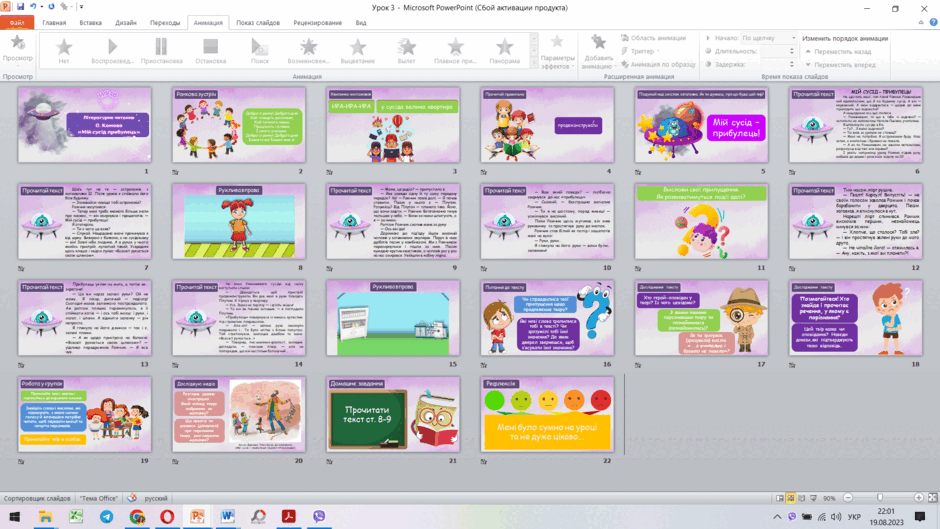Open the Параметры эффектов dropdown
Image resolution: width=940 pixels, height=529 pixels.
[x=557, y=52]
